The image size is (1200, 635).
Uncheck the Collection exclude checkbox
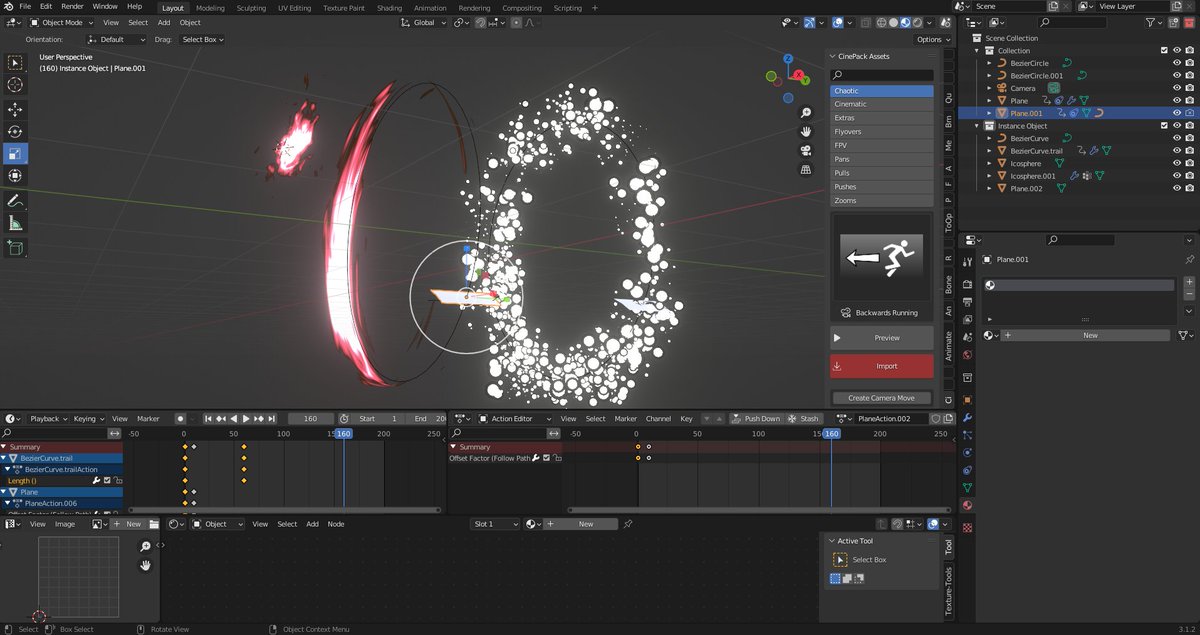[x=1164, y=50]
